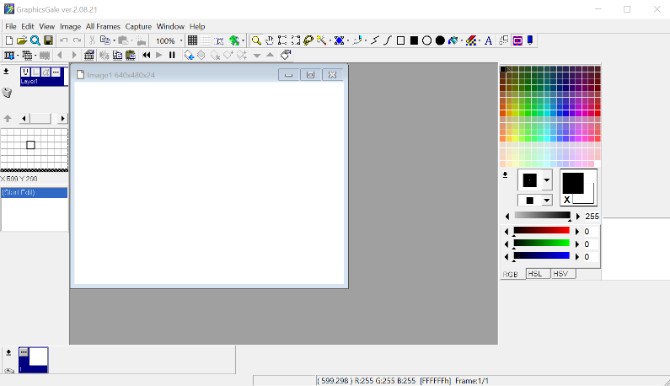Select the color replace eraser tool
The height and width of the screenshot is (386, 670).
(x=471, y=41)
